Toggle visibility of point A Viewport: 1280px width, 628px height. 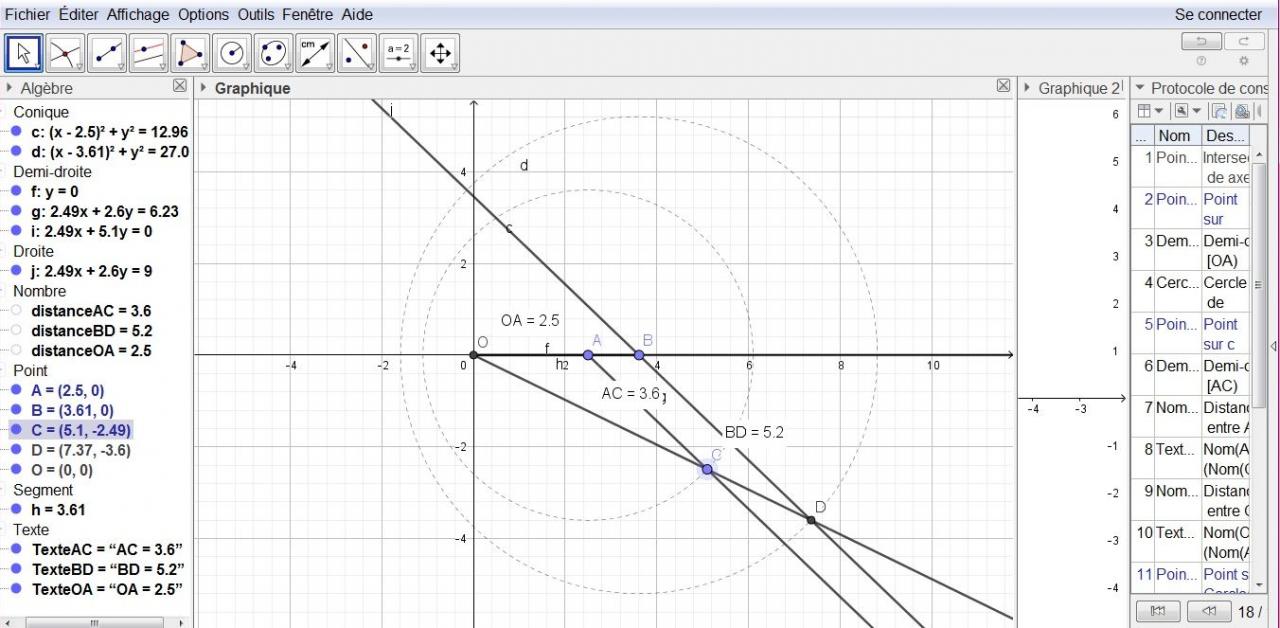pos(16,390)
